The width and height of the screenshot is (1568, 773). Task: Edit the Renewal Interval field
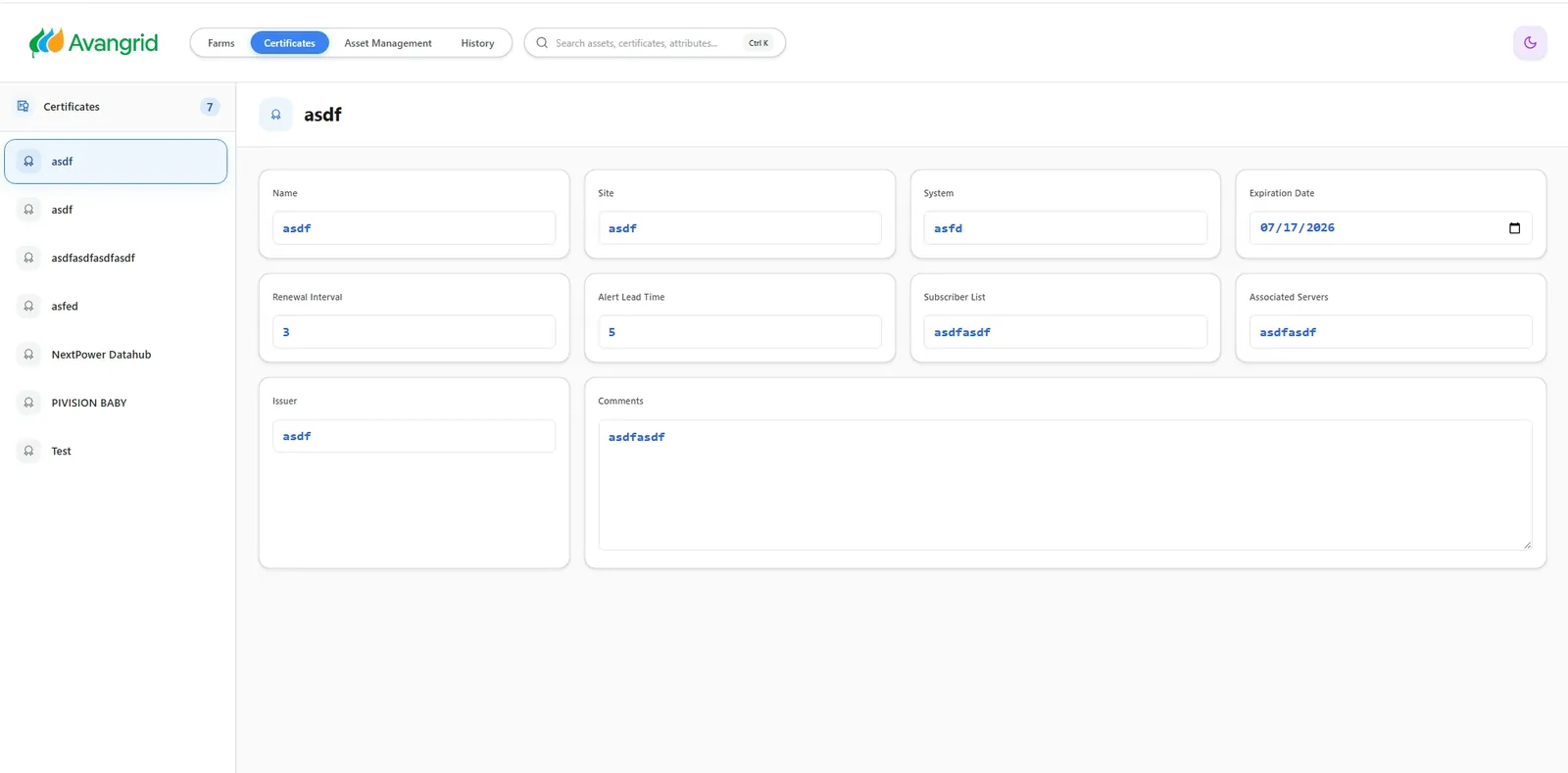coord(414,332)
